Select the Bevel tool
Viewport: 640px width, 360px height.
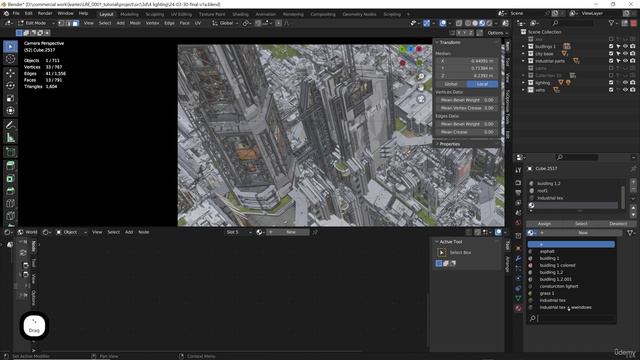tap(10, 191)
